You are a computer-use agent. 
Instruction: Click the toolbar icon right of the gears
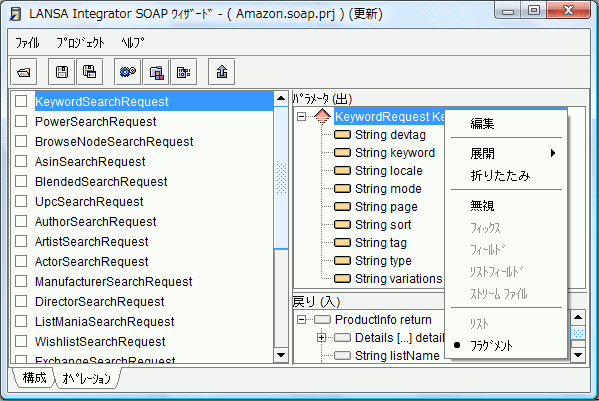[156, 72]
